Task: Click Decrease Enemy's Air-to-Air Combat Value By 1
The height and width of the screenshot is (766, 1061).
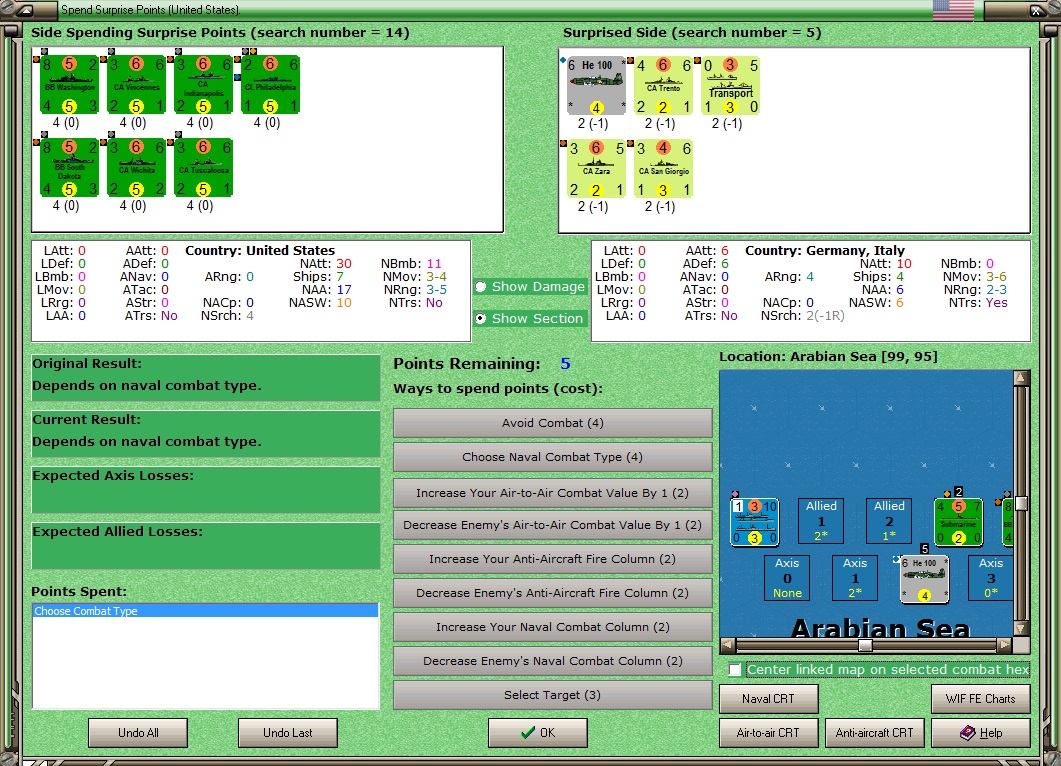Action: (552, 524)
